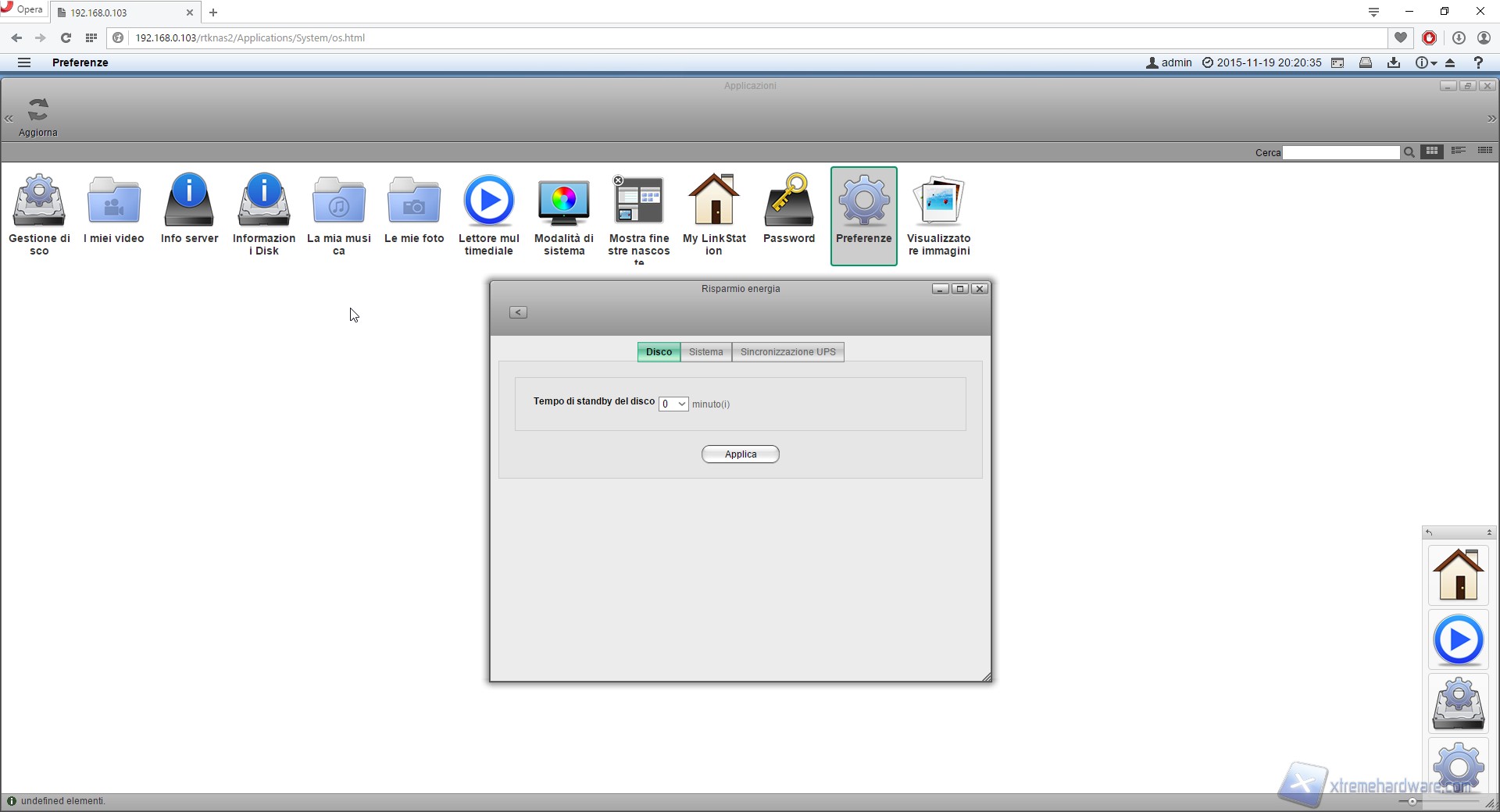This screenshot has height=812, width=1500.
Task: Go back in Risparmio energia window
Action: [x=518, y=312]
